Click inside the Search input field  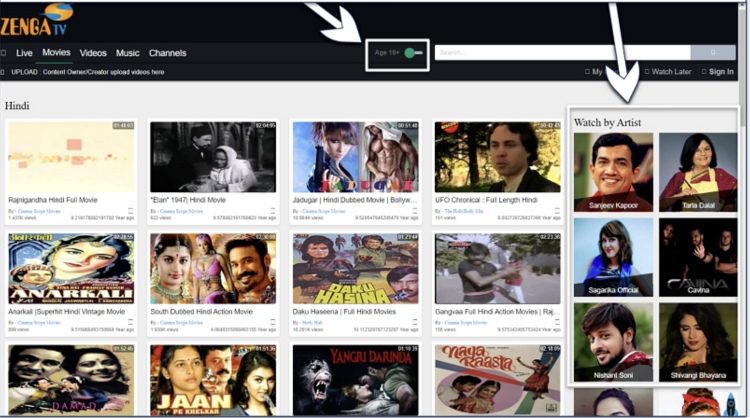pyautogui.click(x=562, y=52)
